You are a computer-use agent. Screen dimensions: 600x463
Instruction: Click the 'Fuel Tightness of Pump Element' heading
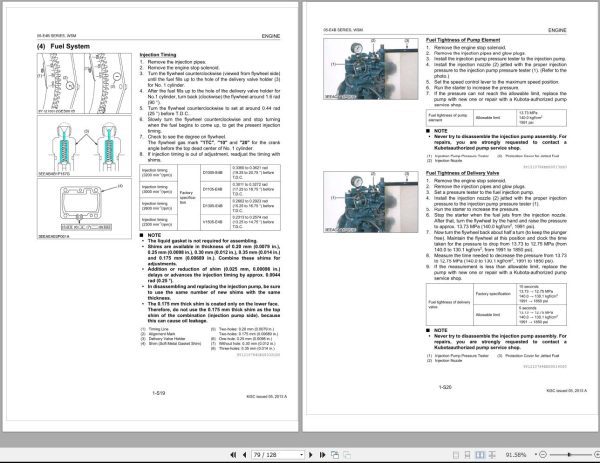click(x=463, y=40)
